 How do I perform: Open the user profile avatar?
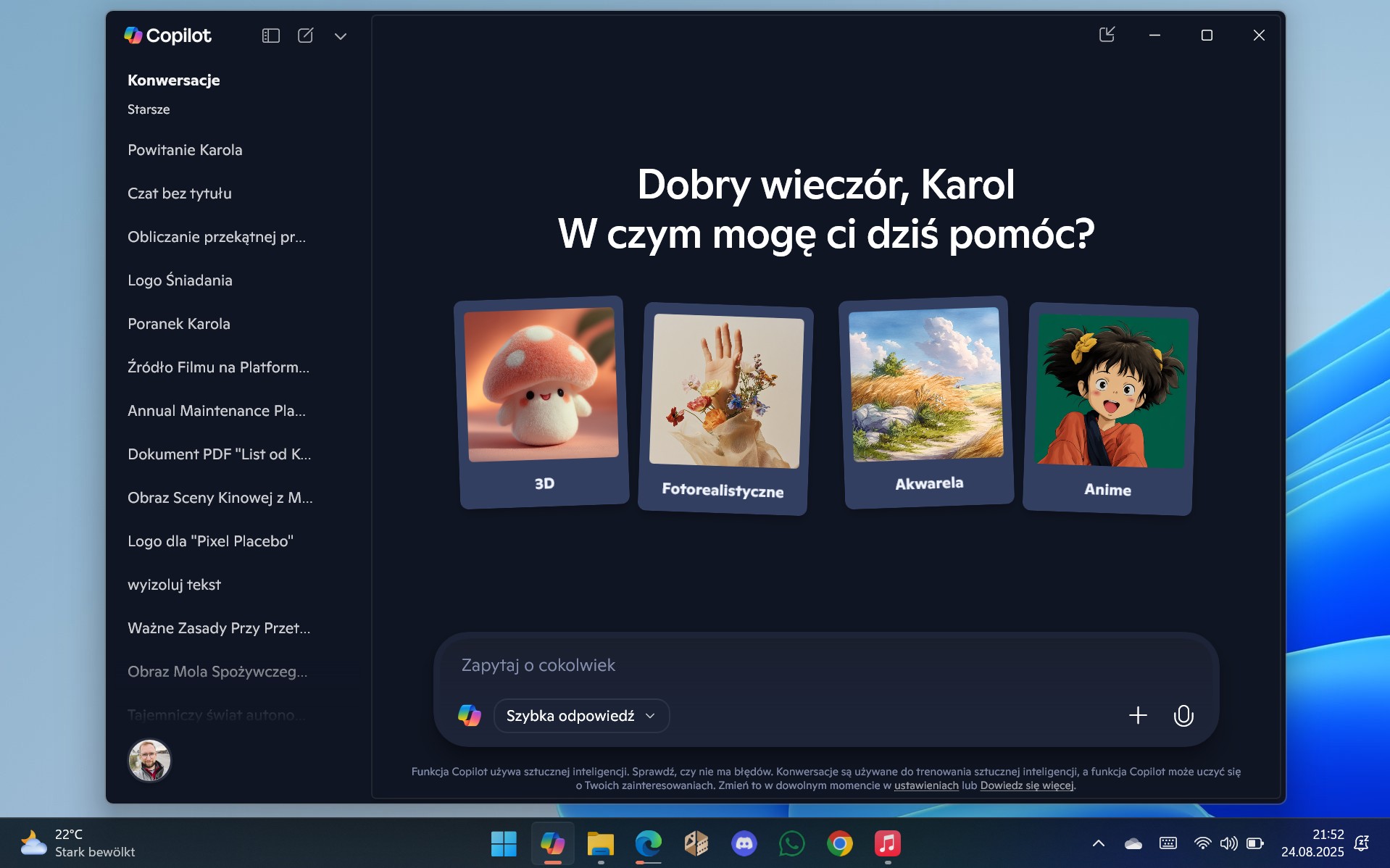pyautogui.click(x=149, y=761)
